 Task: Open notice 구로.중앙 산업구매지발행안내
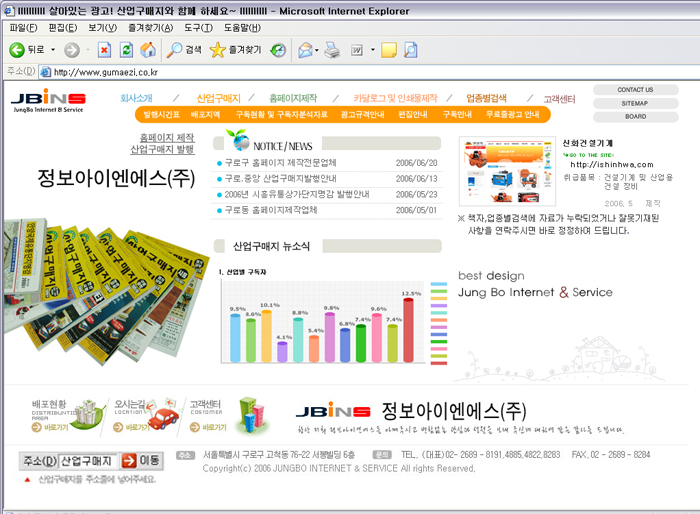(280, 179)
